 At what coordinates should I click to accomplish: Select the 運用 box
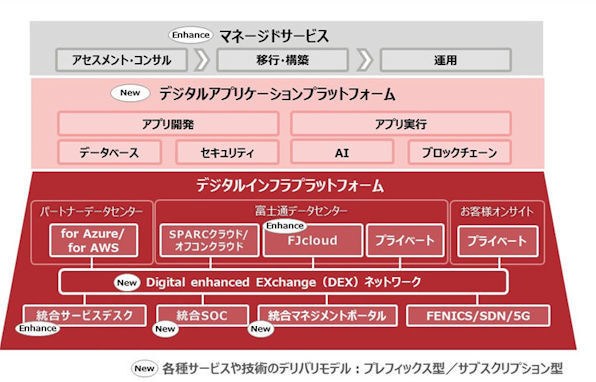pos(446,60)
